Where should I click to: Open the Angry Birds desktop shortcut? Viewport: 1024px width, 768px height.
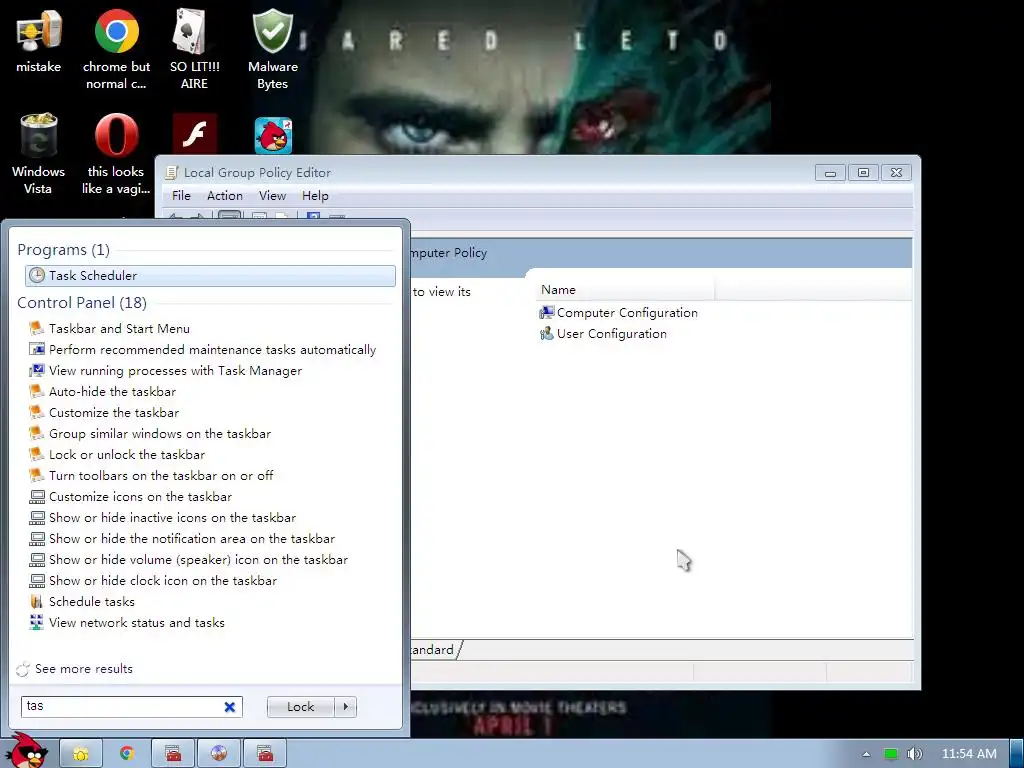(x=273, y=135)
